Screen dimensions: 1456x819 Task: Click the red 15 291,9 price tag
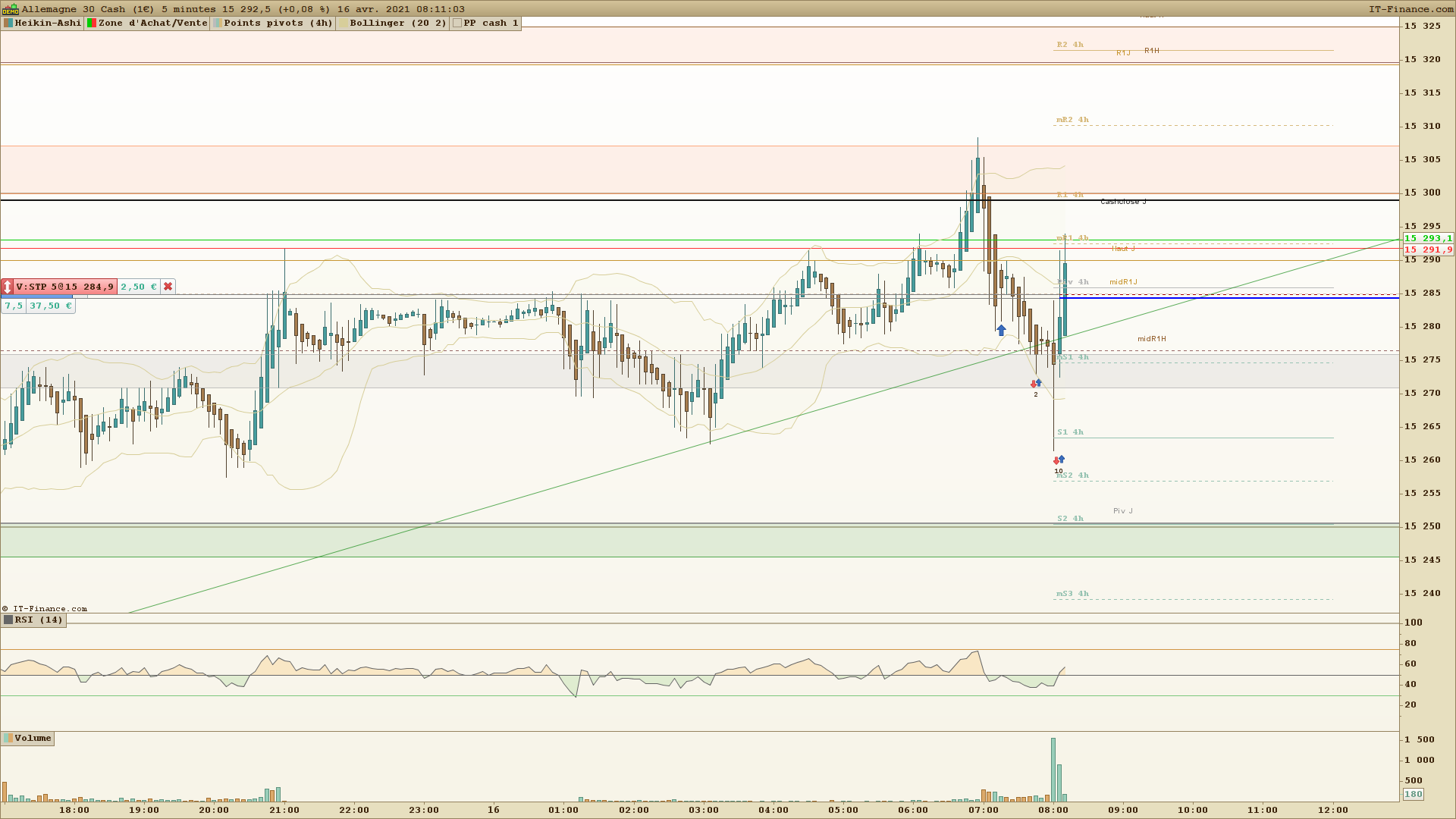point(1428,249)
